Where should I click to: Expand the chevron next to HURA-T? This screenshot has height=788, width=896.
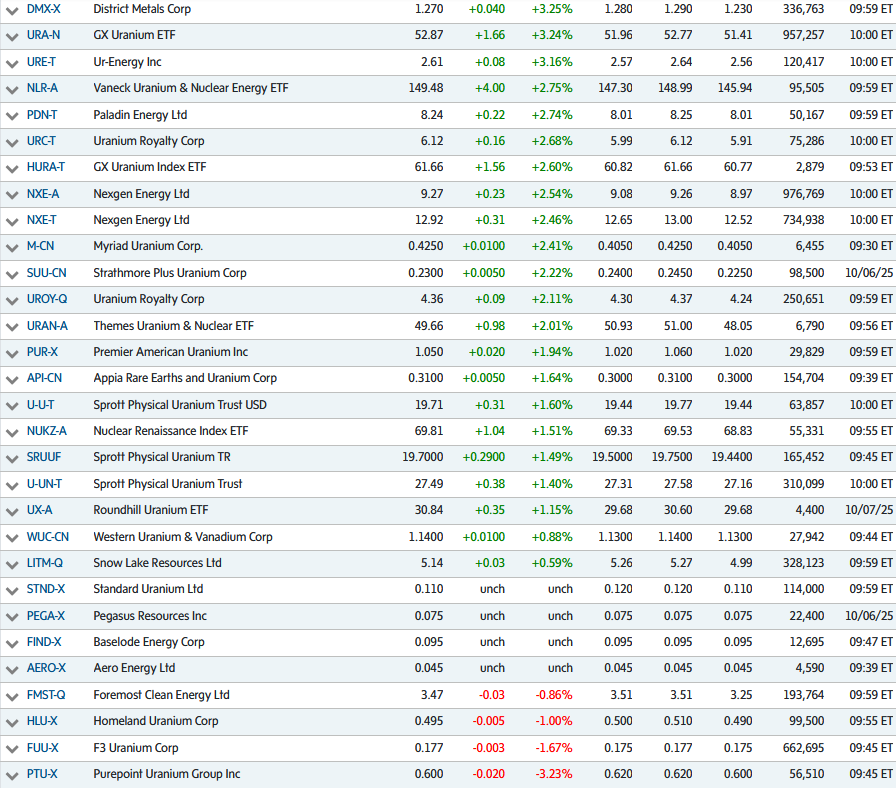[x=12, y=167]
